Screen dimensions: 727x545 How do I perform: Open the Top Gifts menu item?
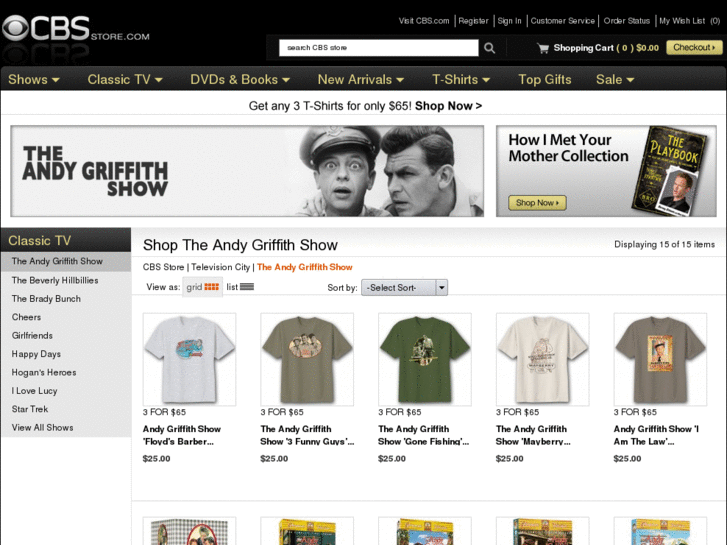[545, 80]
